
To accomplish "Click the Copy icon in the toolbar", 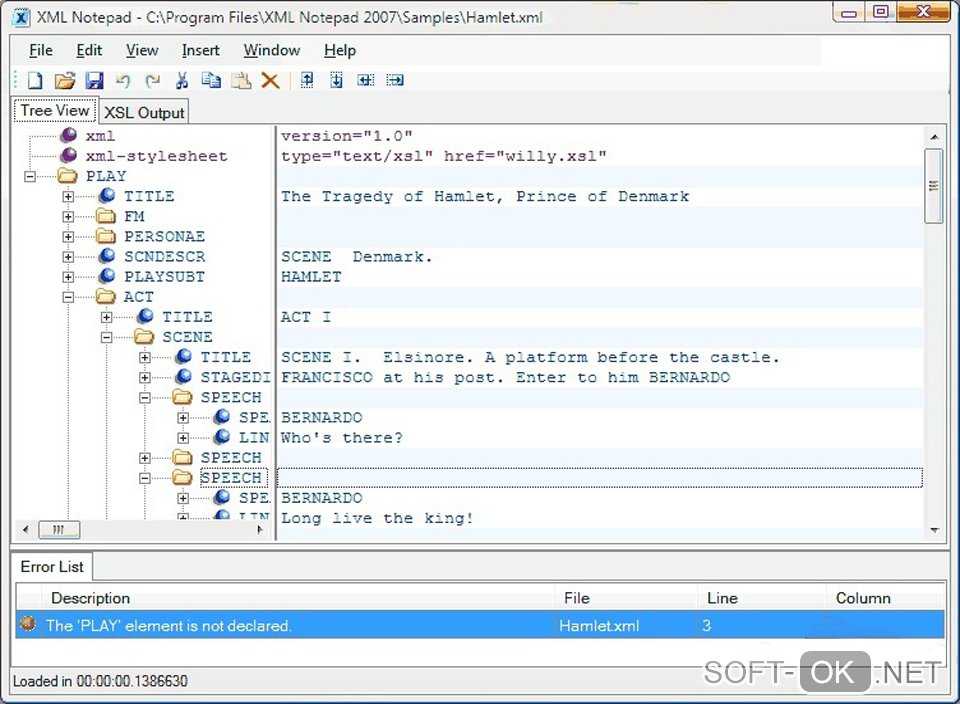I will [211, 81].
